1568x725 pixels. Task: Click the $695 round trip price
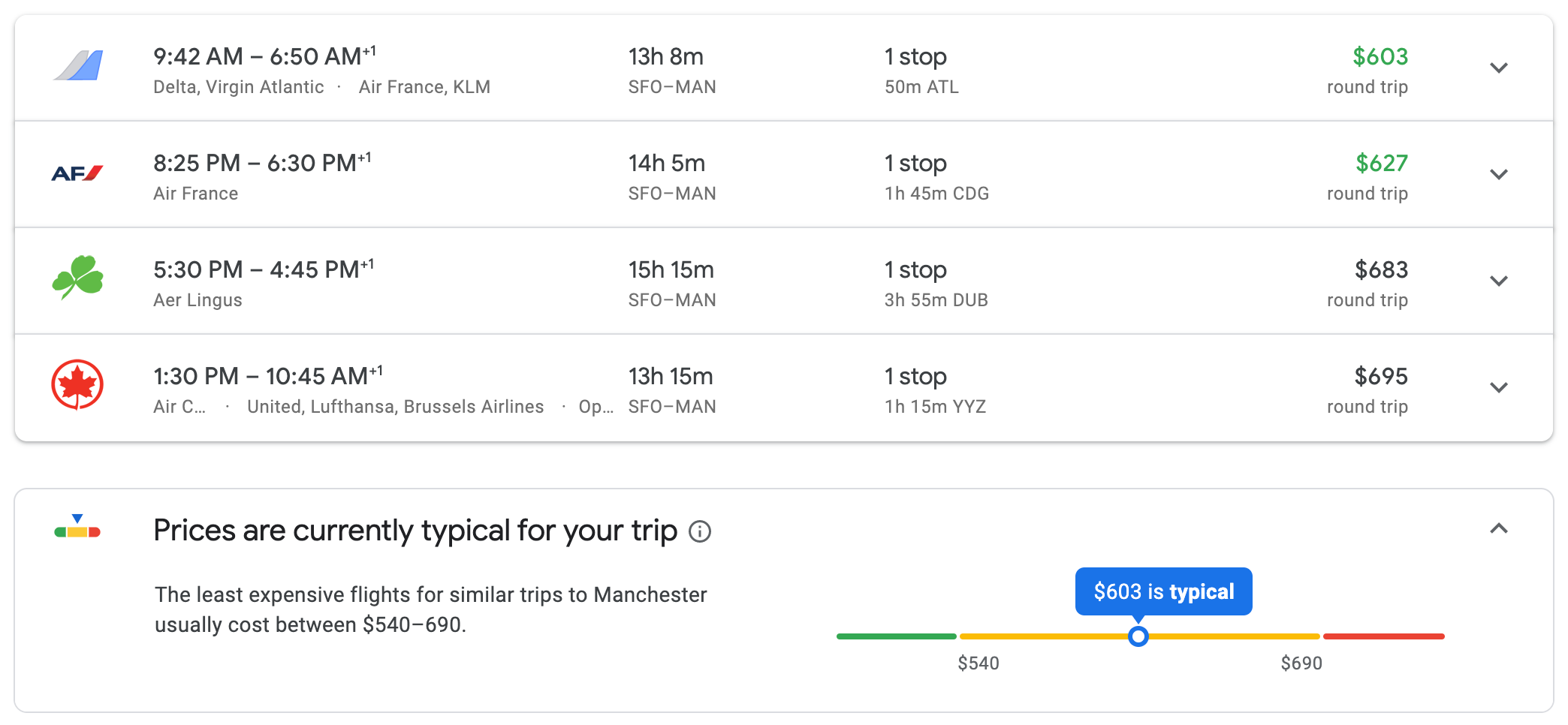[1380, 377]
